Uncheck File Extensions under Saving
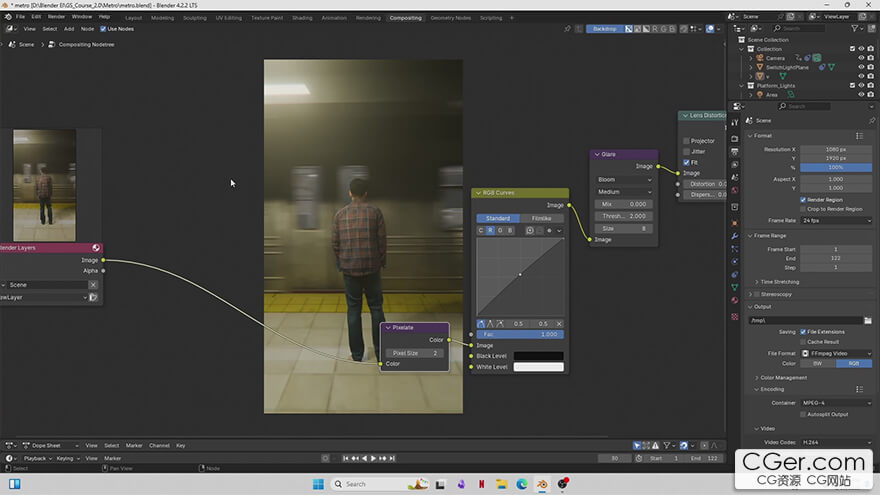The height and width of the screenshot is (495, 880). coord(803,332)
